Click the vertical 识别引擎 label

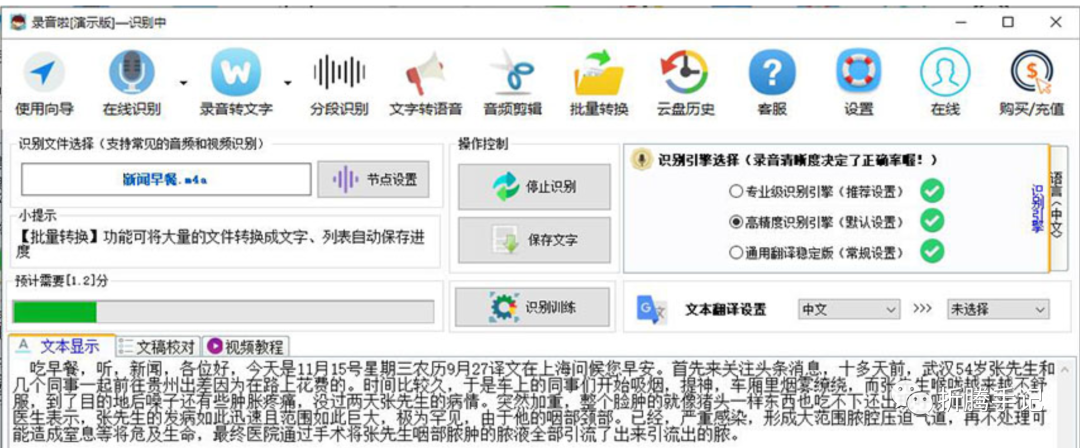1037,208
